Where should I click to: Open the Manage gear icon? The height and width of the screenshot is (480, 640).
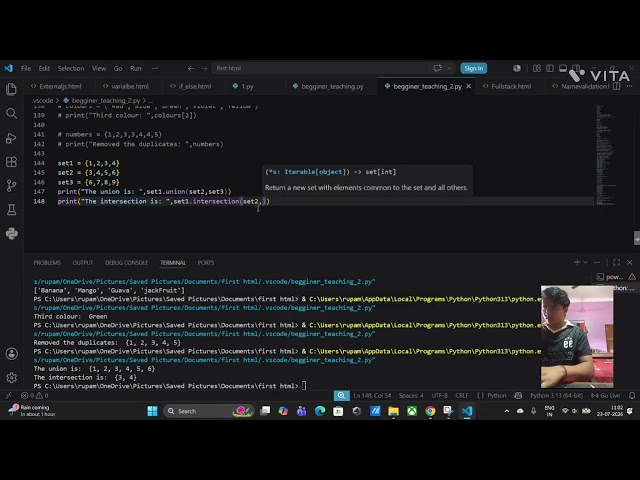pyautogui.click(x=11, y=378)
